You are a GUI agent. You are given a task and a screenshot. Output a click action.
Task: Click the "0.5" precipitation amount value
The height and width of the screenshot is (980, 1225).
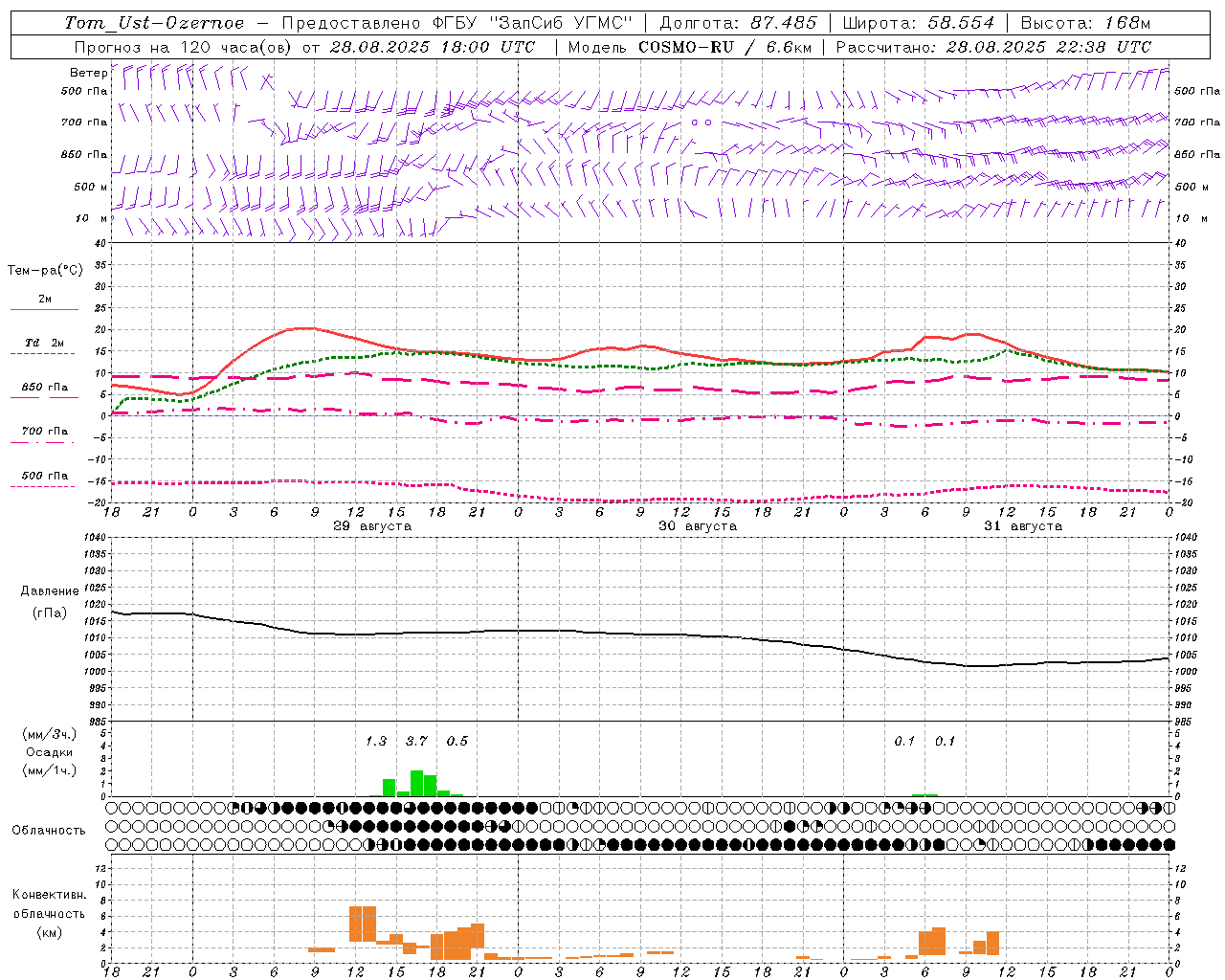click(457, 741)
